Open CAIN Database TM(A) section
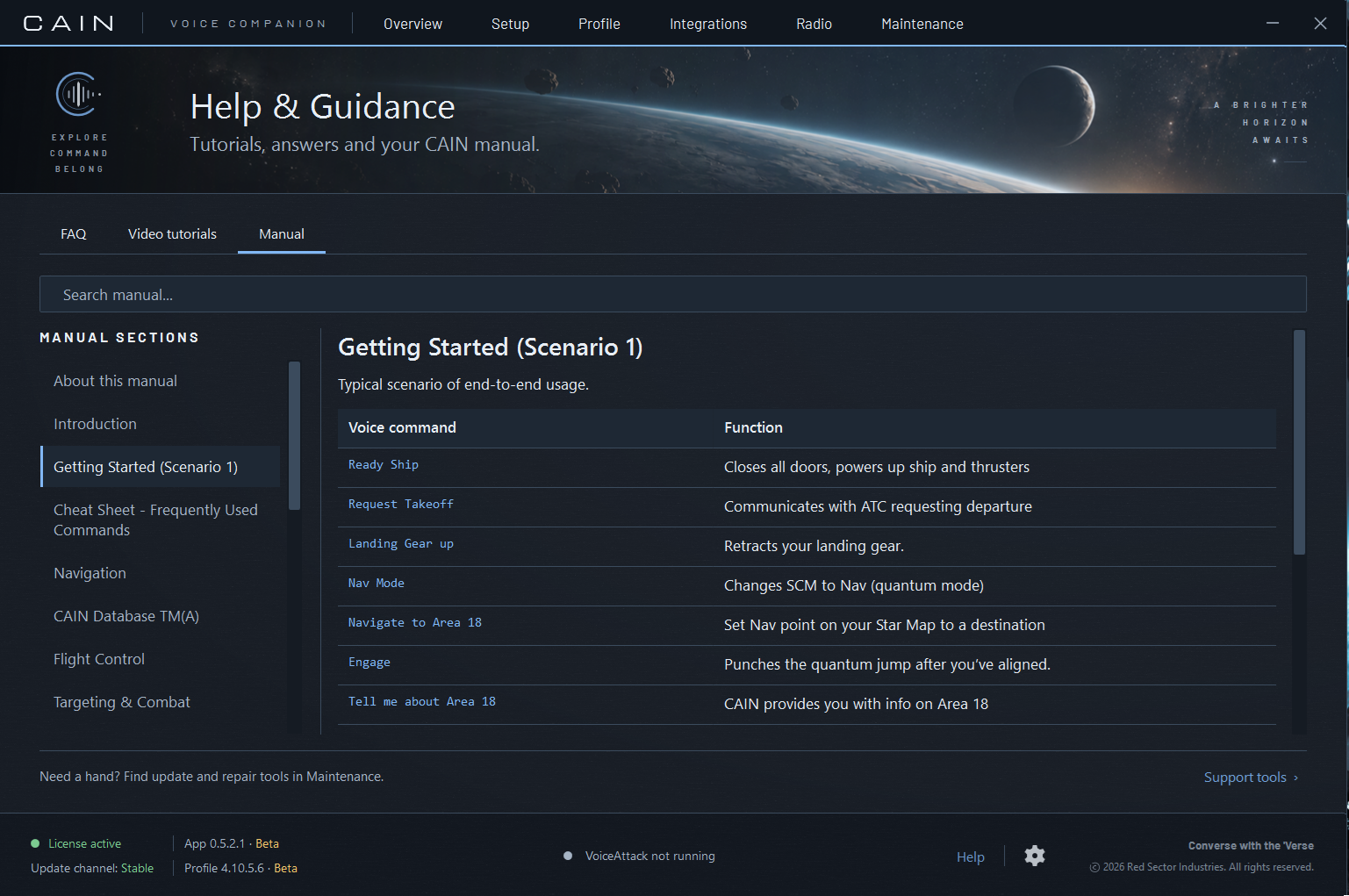The height and width of the screenshot is (896, 1349). pos(161,616)
